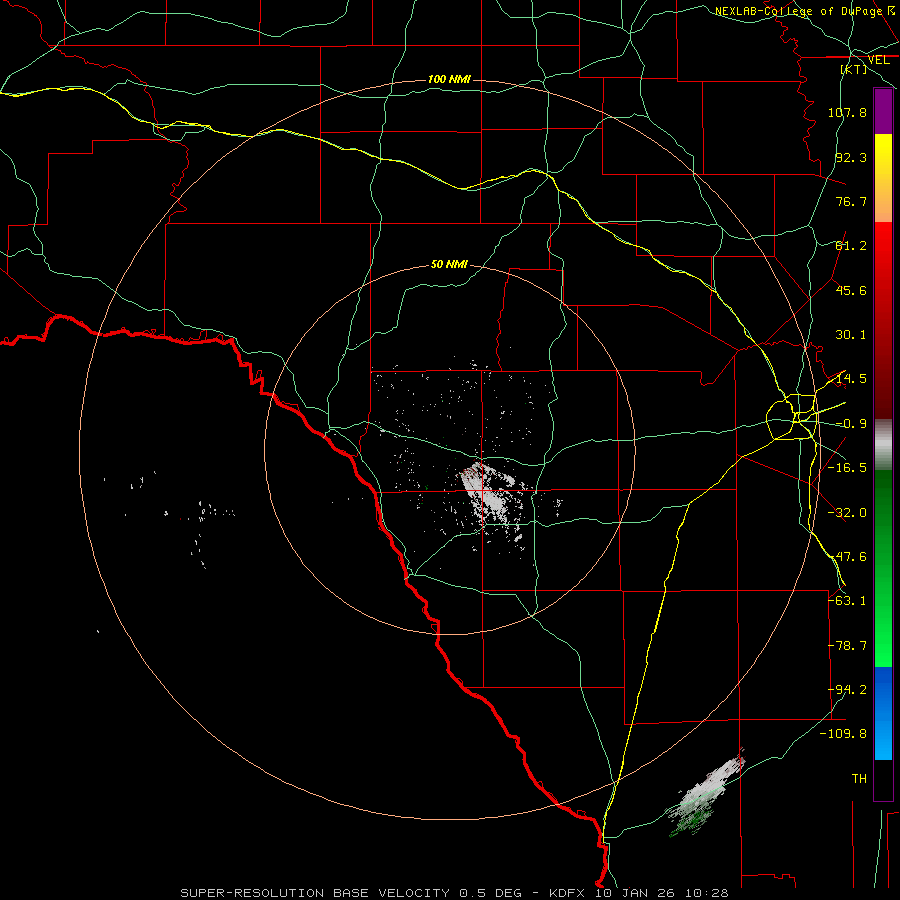
Task: Click the -47.6 scale value
Action: point(847,557)
